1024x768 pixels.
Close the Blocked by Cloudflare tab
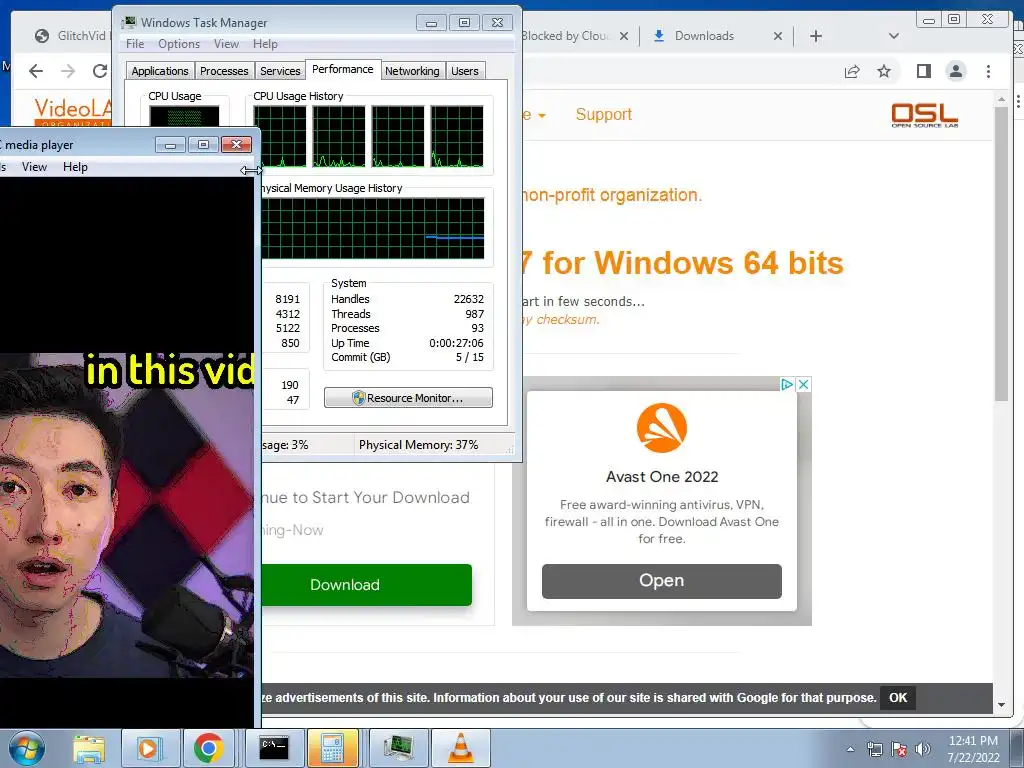[624, 36]
